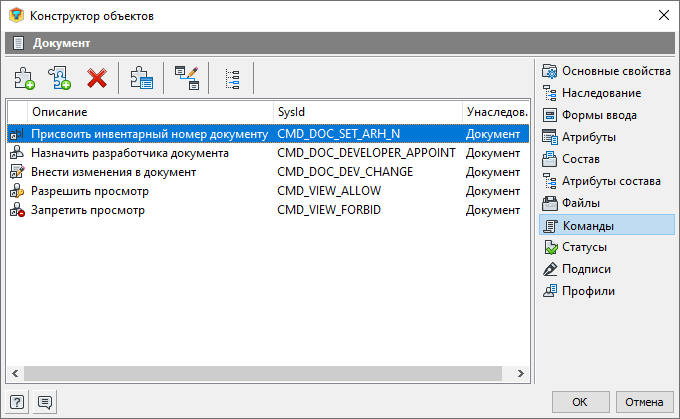
Task: Select the Команды section
Action: click(x=607, y=225)
